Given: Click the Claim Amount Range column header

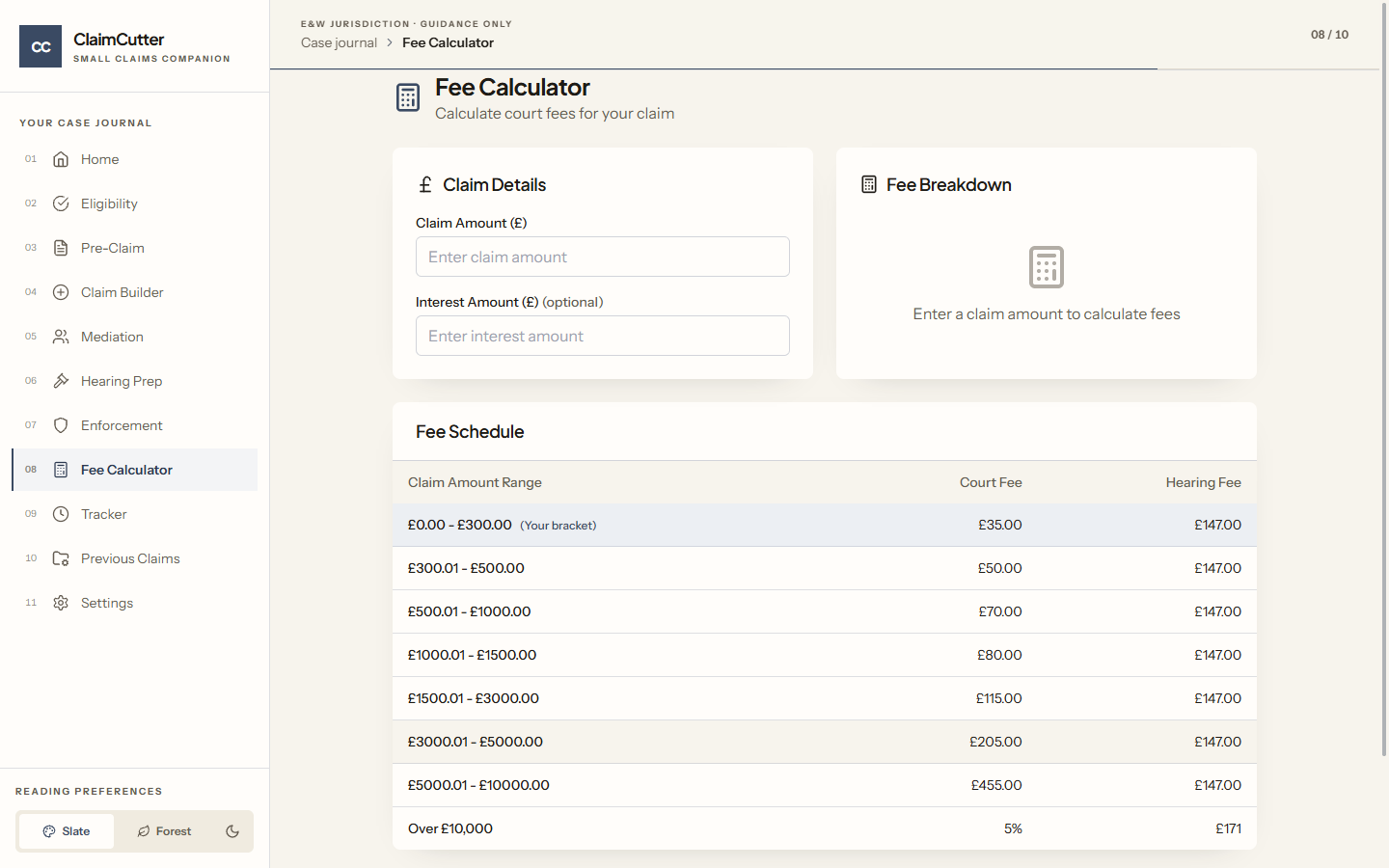Looking at the screenshot, I should (475, 482).
